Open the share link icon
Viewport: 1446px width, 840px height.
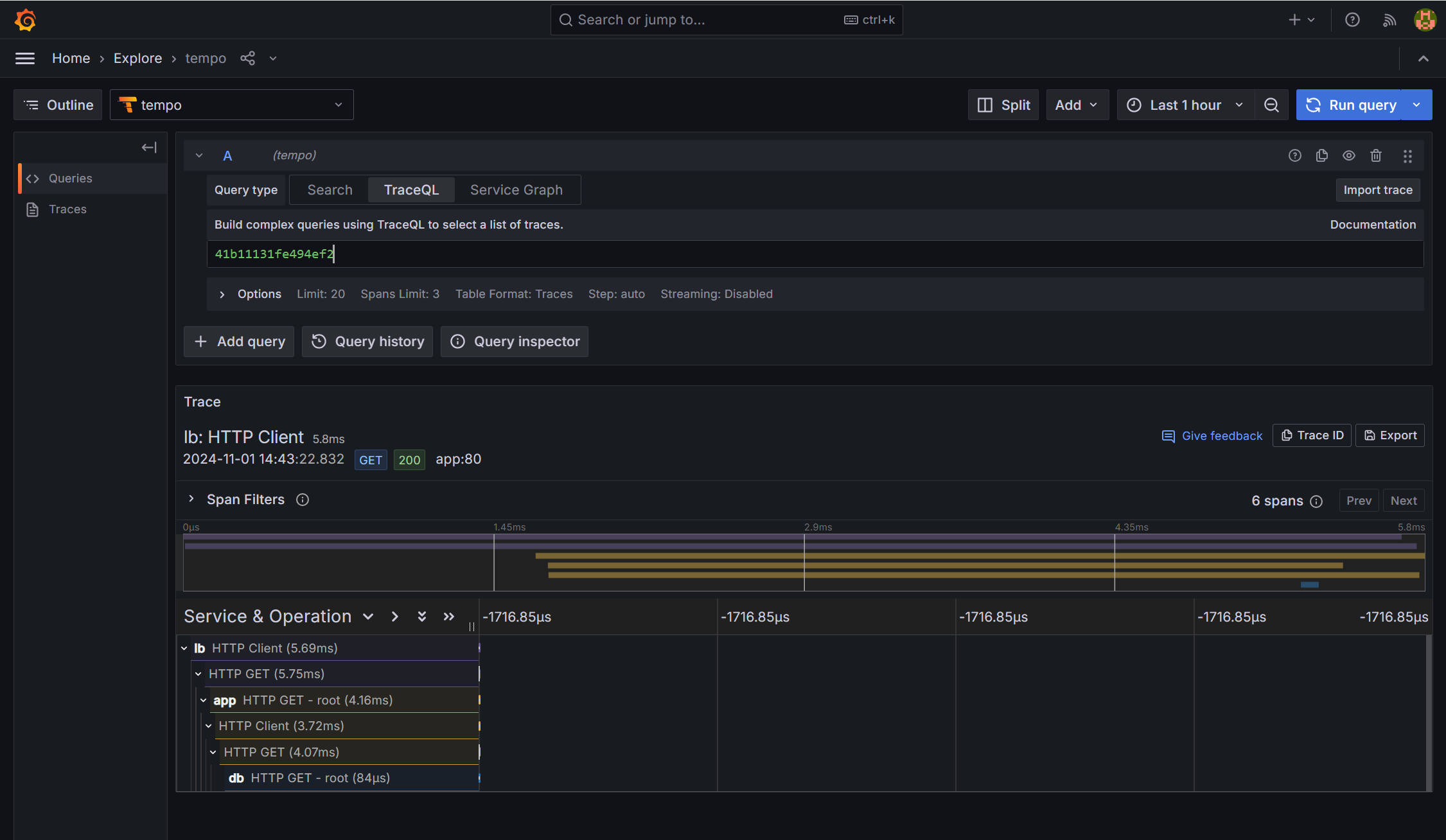click(x=247, y=58)
